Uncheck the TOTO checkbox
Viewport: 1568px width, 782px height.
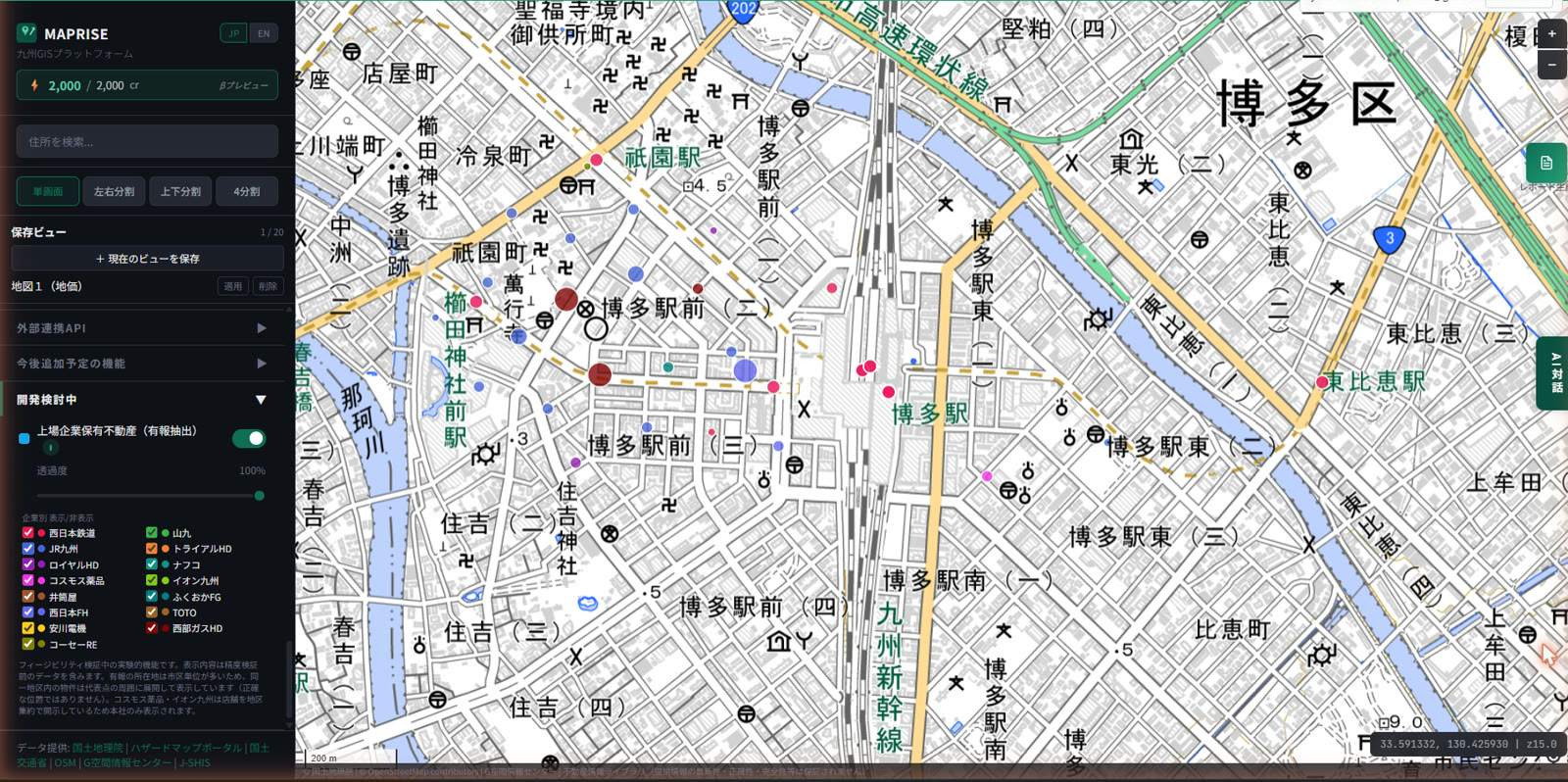(x=152, y=612)
